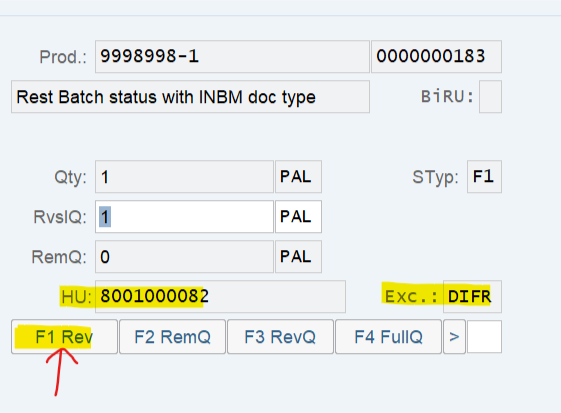This screenshot has width=561, height=413.
Task: Select the RvslQ PAL unit field
Action: click(298, 217)
